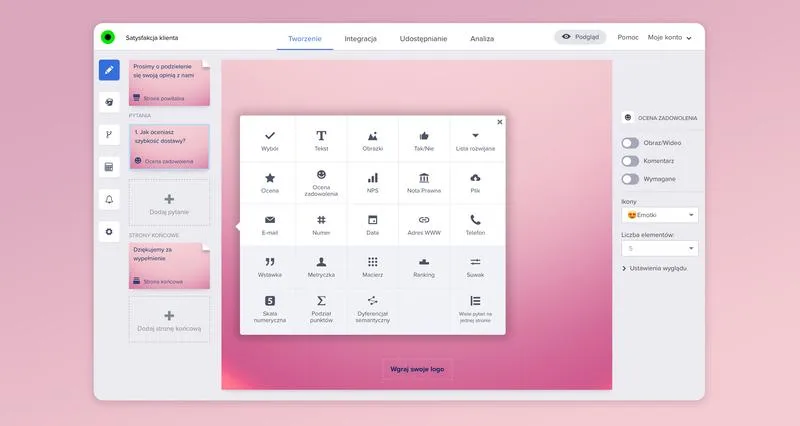Choose the Suwak slider question type

[475, 266]
